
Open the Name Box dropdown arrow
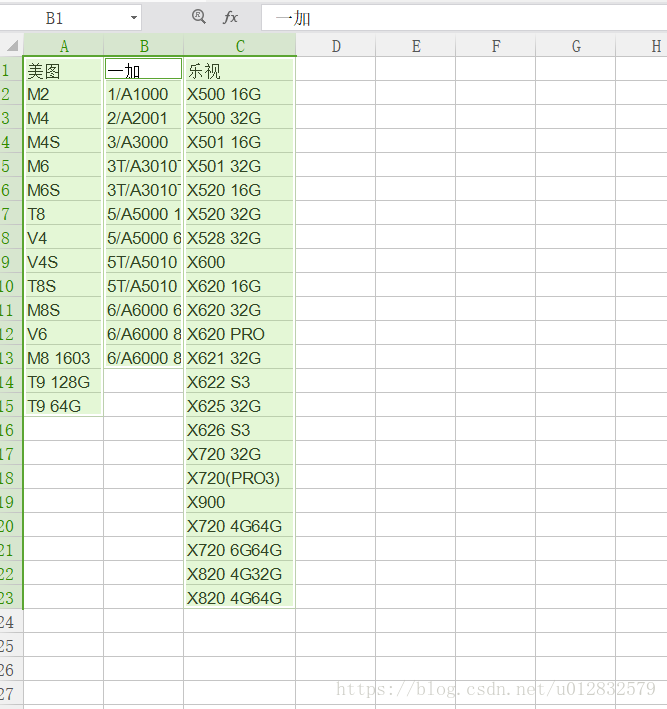click(133, 18)
